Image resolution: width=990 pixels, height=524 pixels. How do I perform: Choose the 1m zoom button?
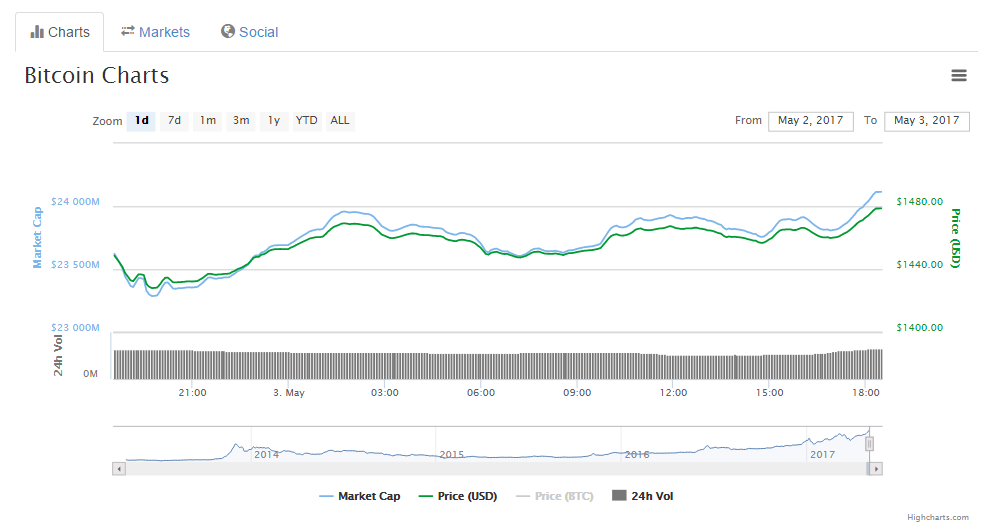click(x=207, y=121)
